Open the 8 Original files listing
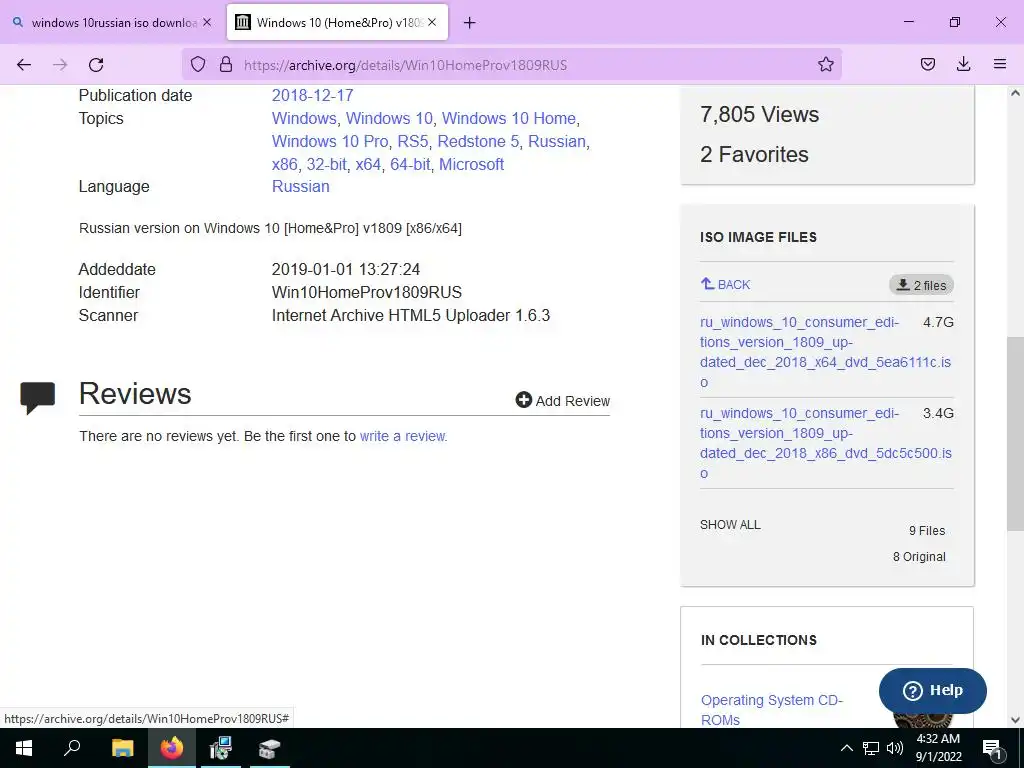This screenshot has width=1024, height=768. (x=919, y=556)
